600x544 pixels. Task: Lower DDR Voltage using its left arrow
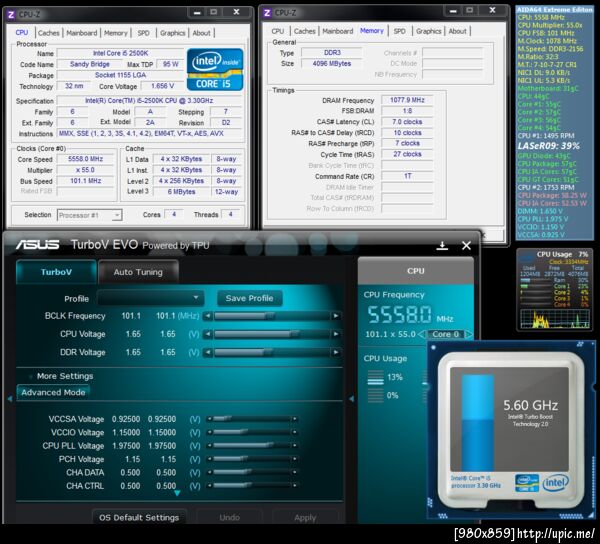click(x=207, y=352)
